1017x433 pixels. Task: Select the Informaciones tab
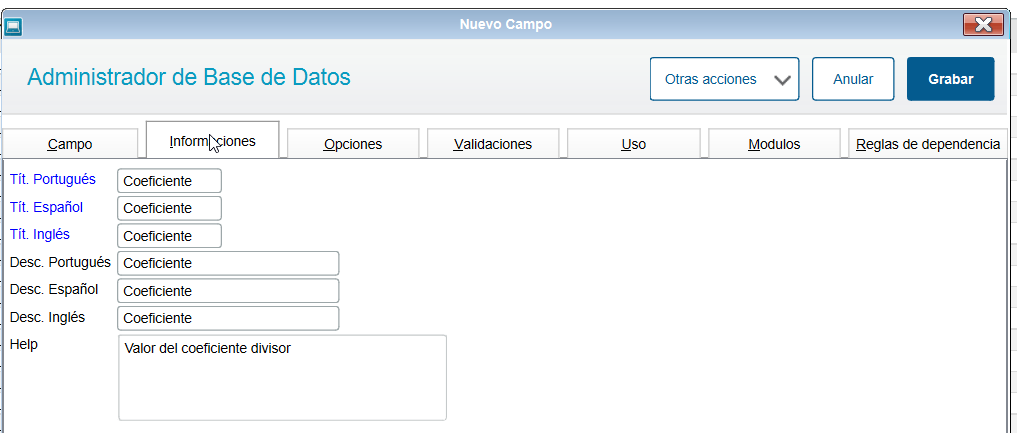[x=213, y=140]
